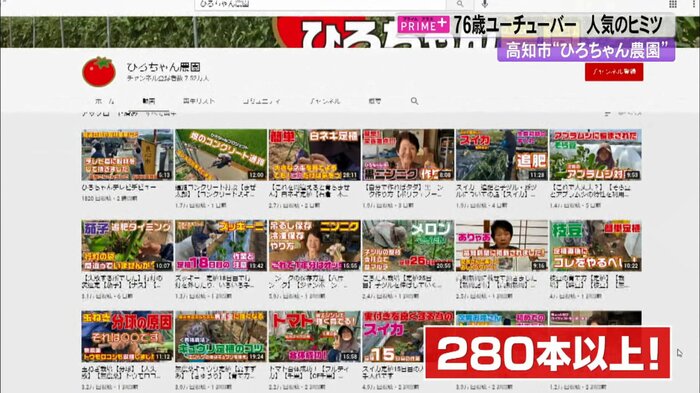Click the ひろちゃんテレビデビュー video title

(x=119, y=188)
